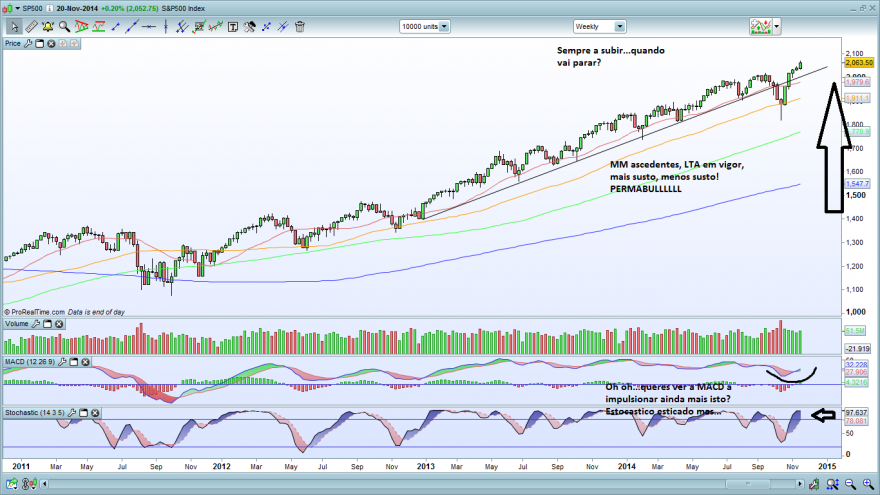
Task: Open the dropdown arrow beside SP500 ticker
Action: coord(17,8)
